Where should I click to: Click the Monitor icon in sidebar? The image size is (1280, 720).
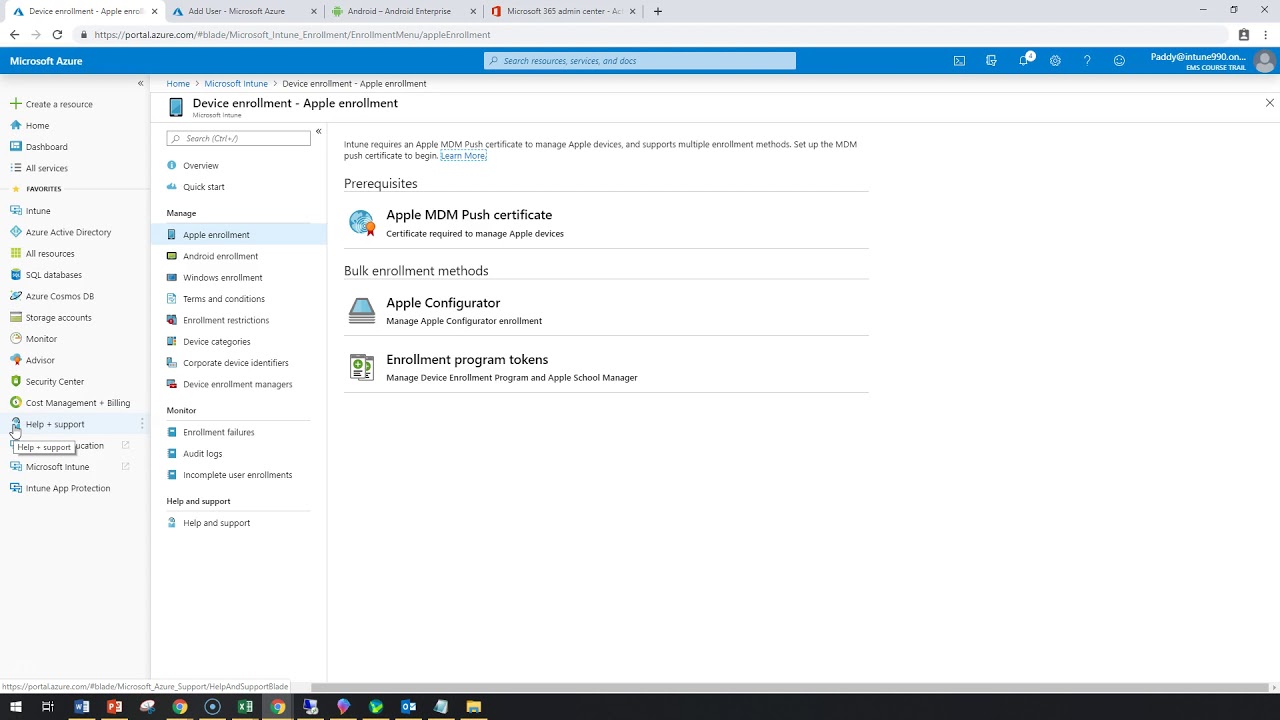[x=16, y=339]
